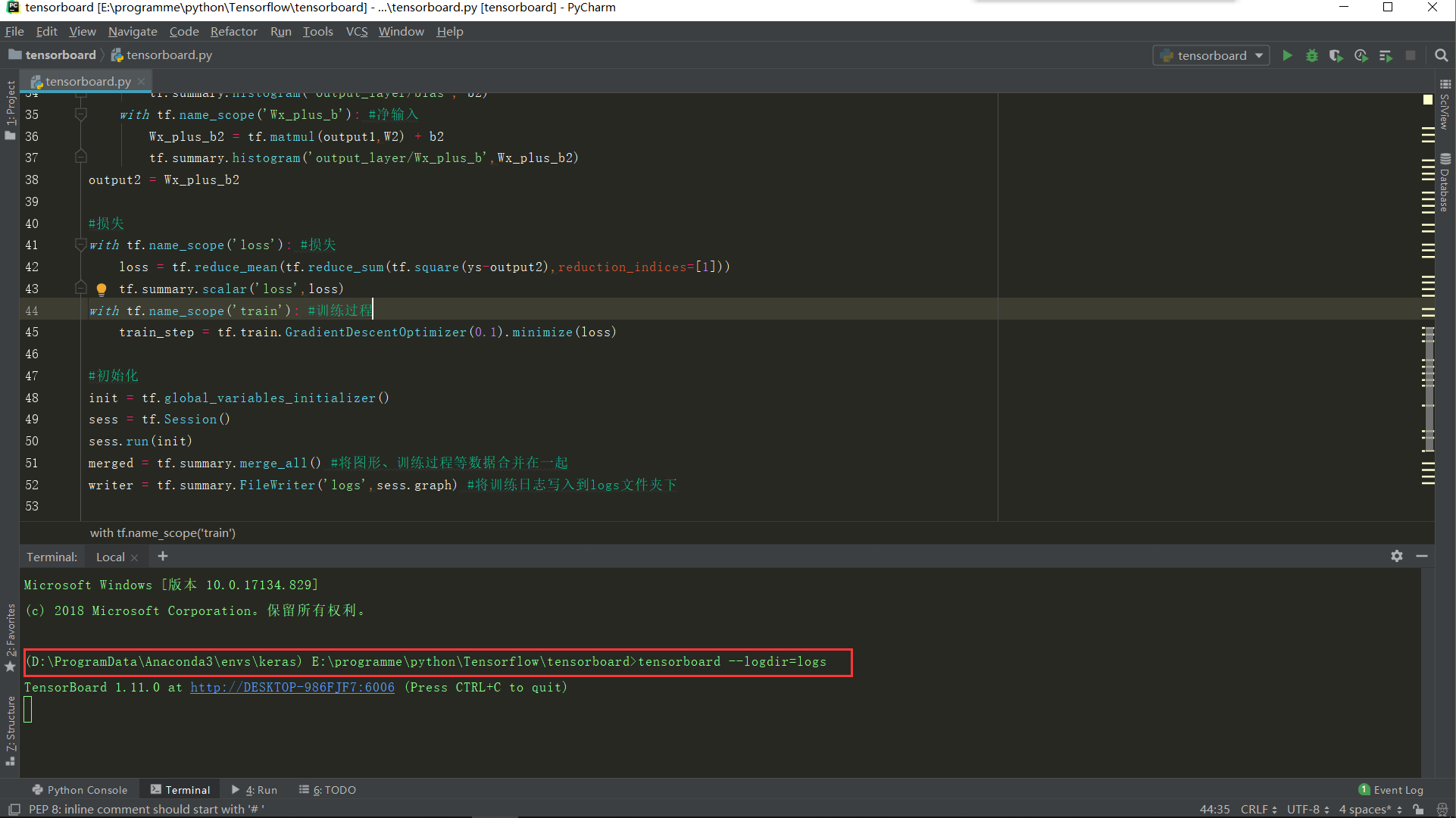Run tensorboard with coverage
1456x818 pixels.
(x=1336, y=55)
